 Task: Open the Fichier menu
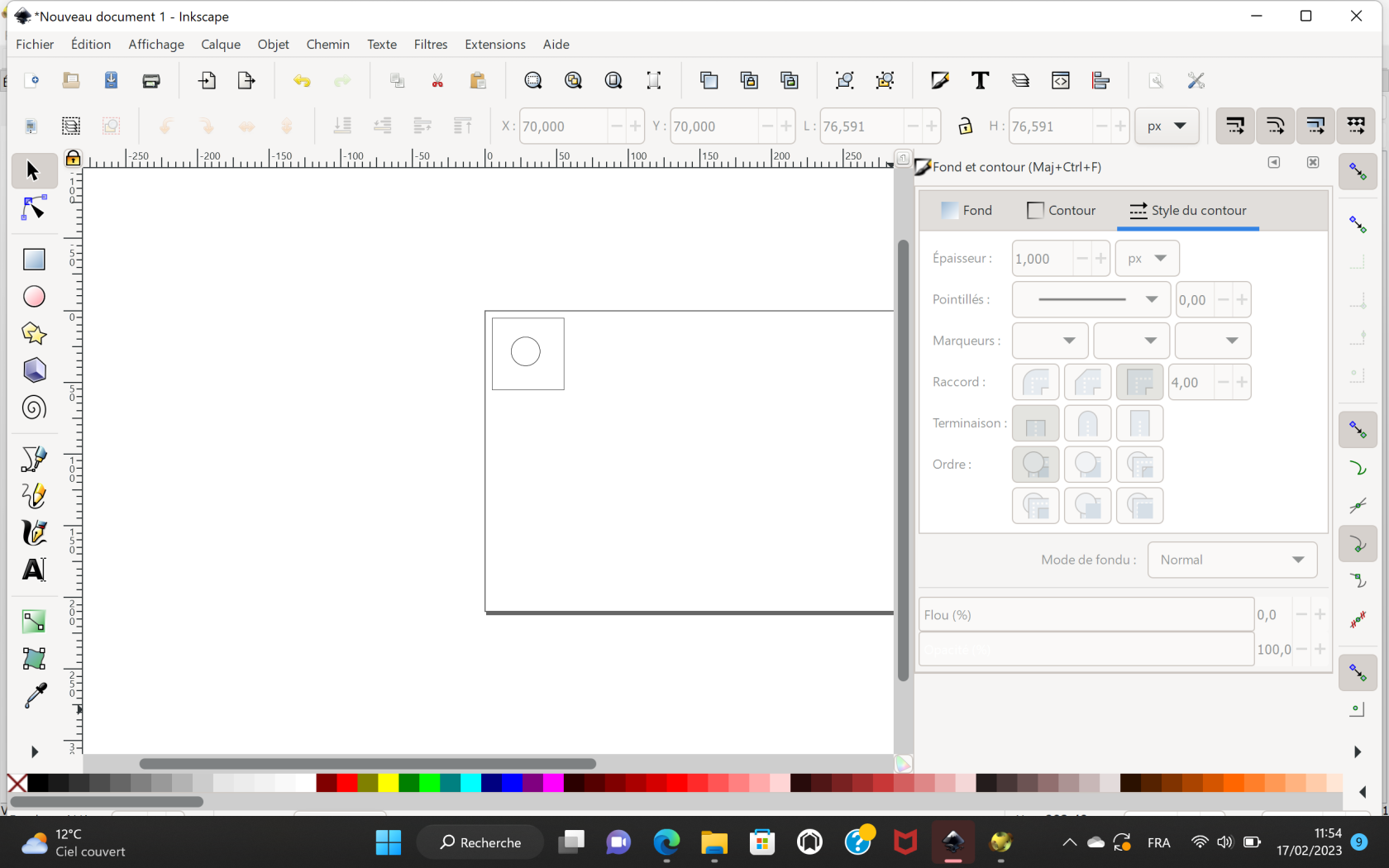[35, 45]
